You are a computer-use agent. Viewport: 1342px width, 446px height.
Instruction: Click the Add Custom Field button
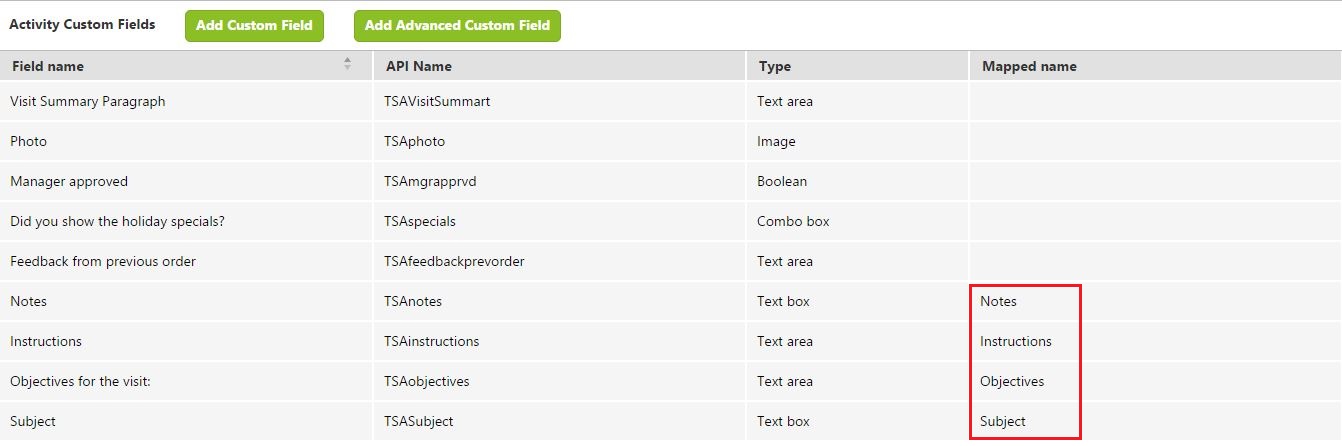click(254, 26)
